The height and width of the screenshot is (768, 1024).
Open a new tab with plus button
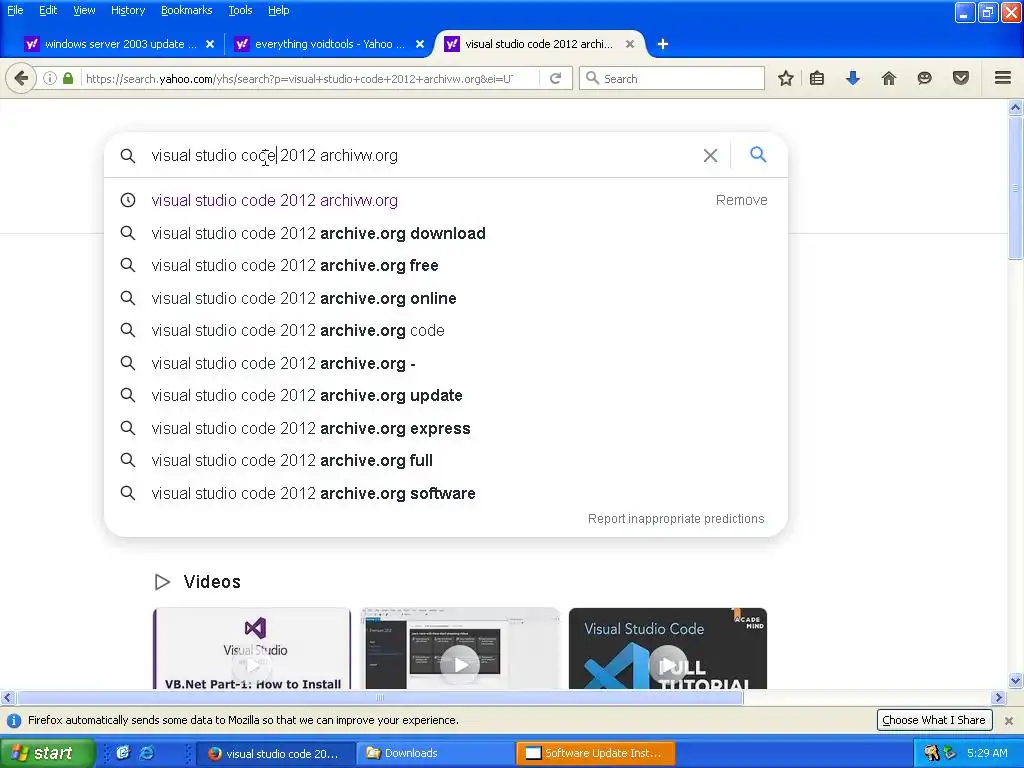663,44
